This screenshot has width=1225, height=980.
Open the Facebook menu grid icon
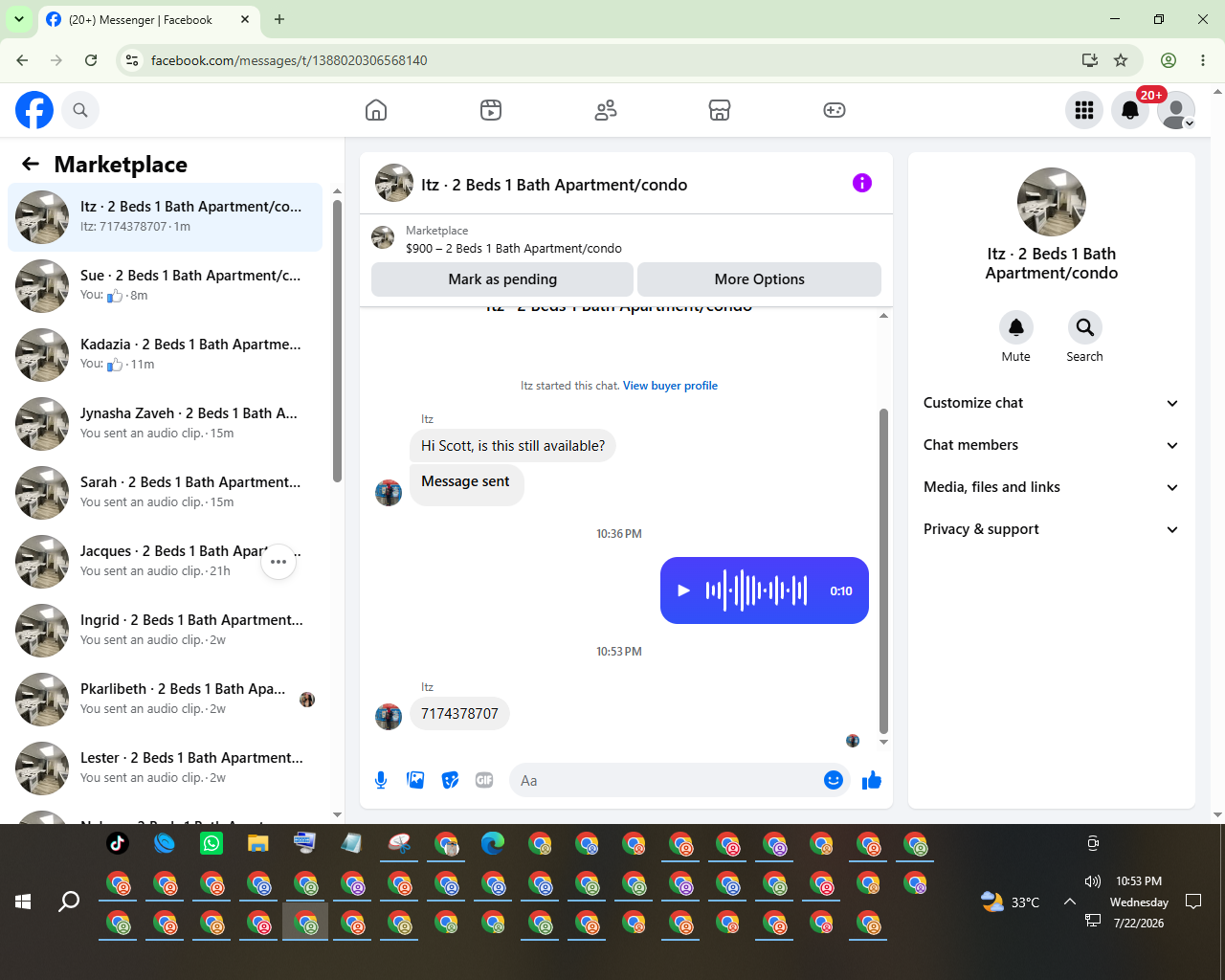(x=1084, y=110)
